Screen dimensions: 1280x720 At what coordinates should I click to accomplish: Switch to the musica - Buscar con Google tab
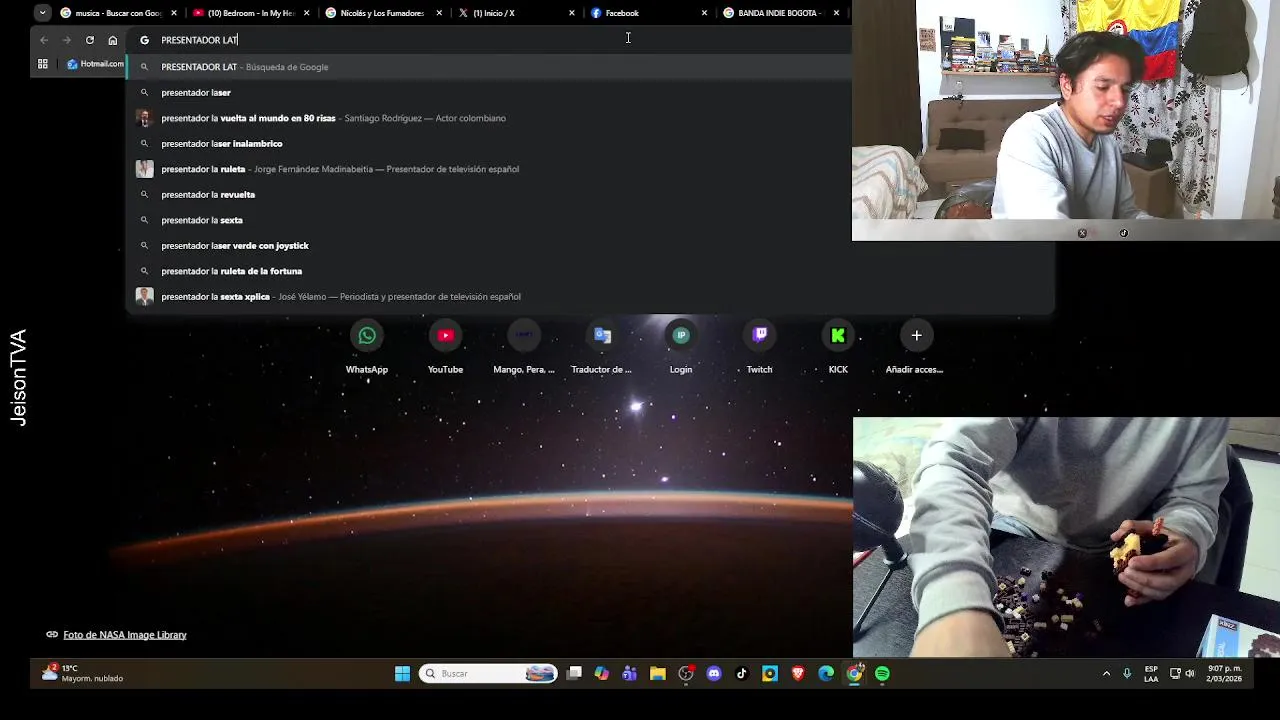coord(118,13)
